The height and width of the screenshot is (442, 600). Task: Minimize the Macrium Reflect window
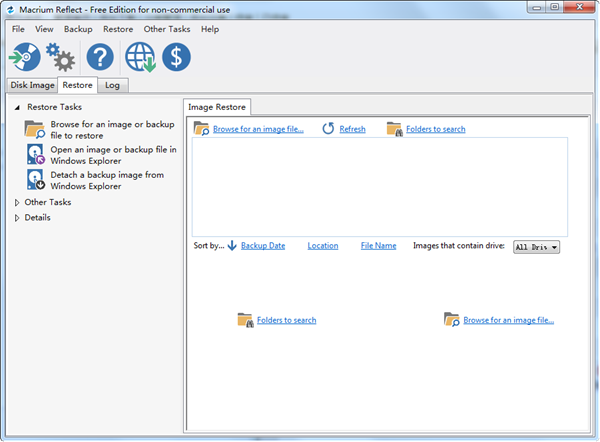coord(536,7)
